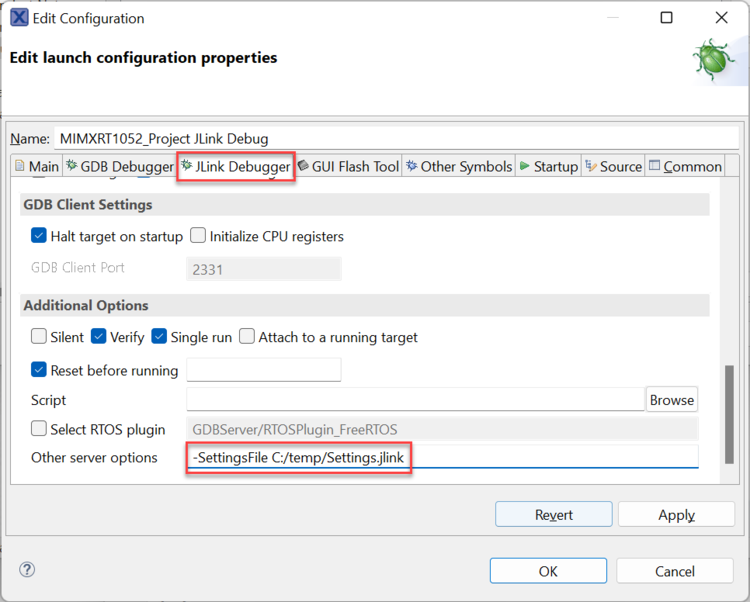The image size is (750, 602).
Task: Open the Common tab
Action: click(685, 167)
